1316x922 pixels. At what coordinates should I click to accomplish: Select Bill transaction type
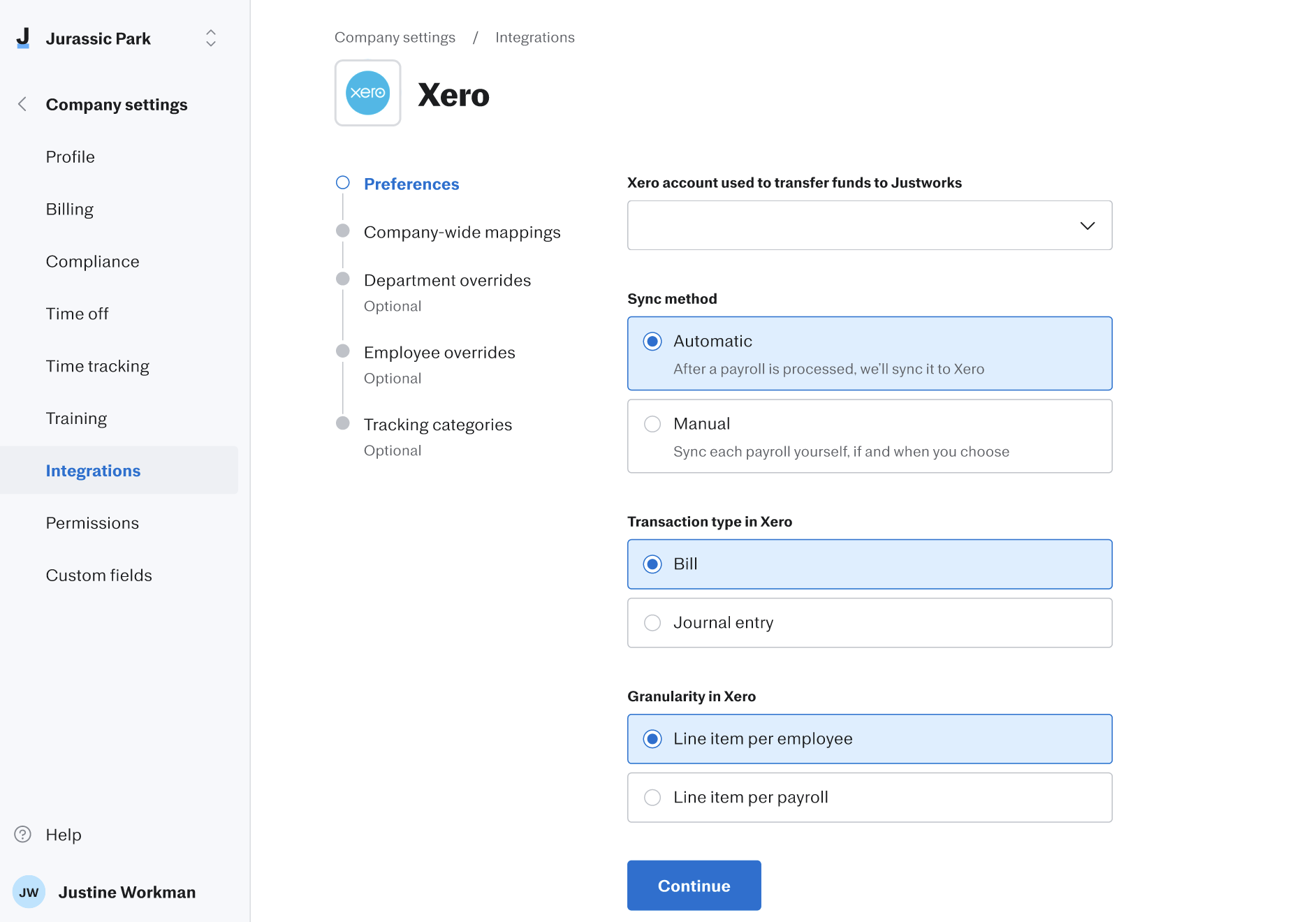pyautogui.click(x=870, y=564)
